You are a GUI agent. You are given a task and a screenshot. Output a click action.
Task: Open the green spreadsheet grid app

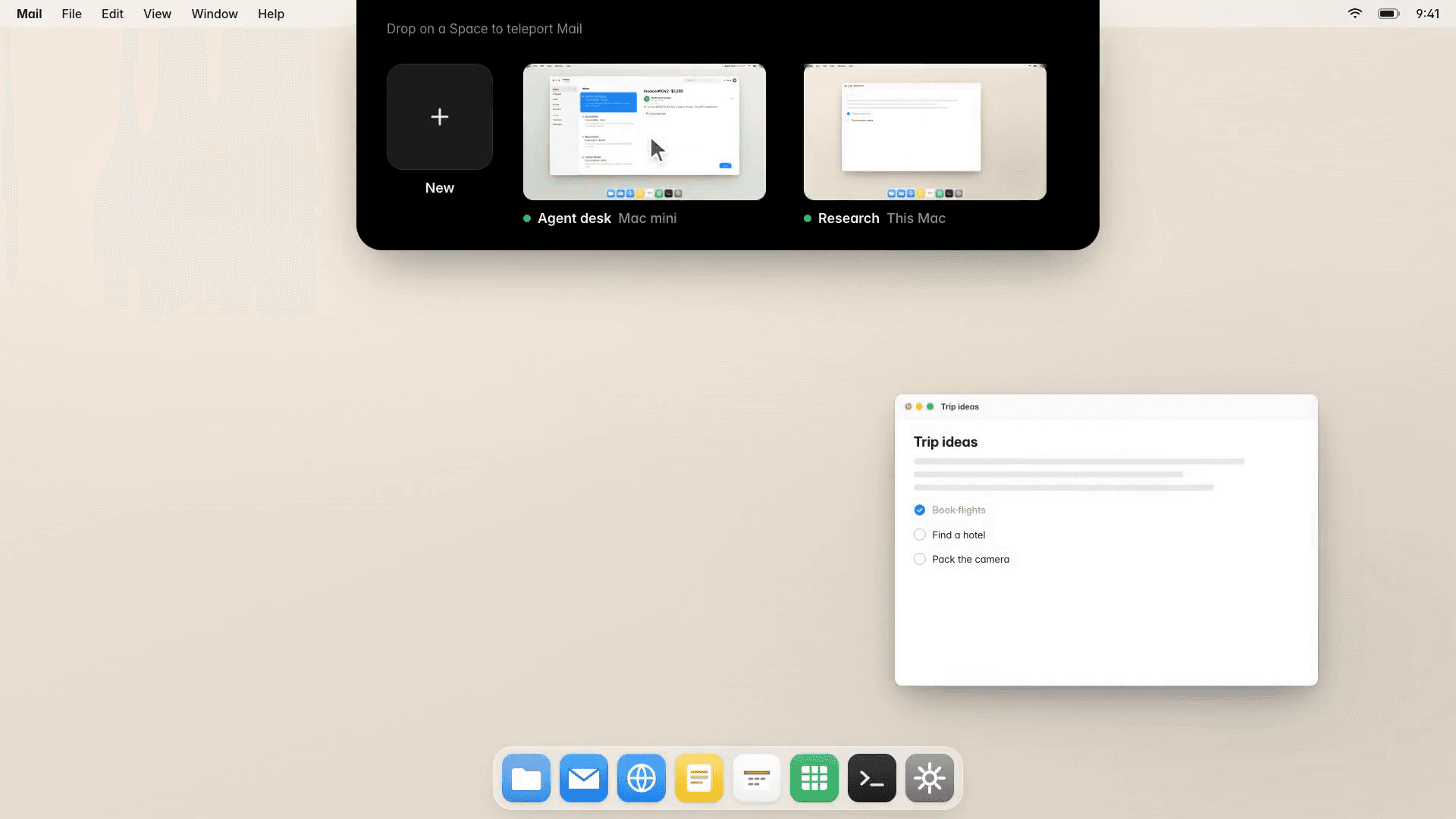click(x=814, y=778)
